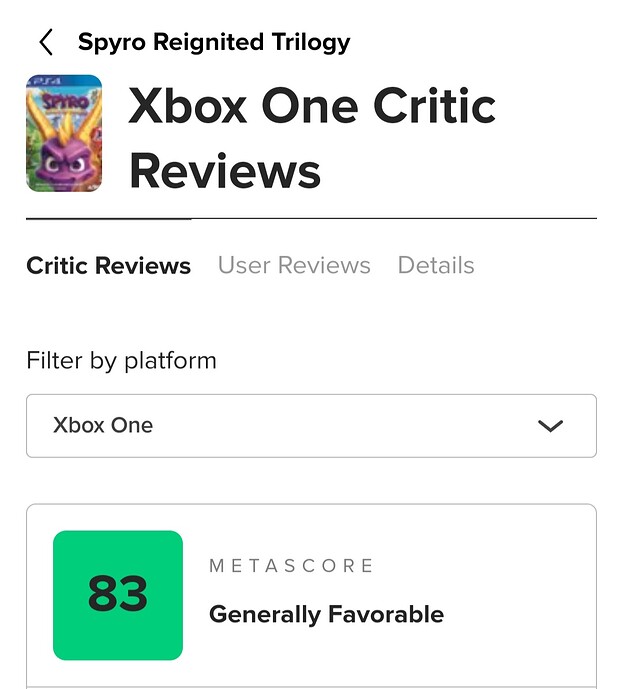The width and height of the screenshot is (623, 689).
Task: Select the Critic Reviews tab
Action: tap(108, 265)
